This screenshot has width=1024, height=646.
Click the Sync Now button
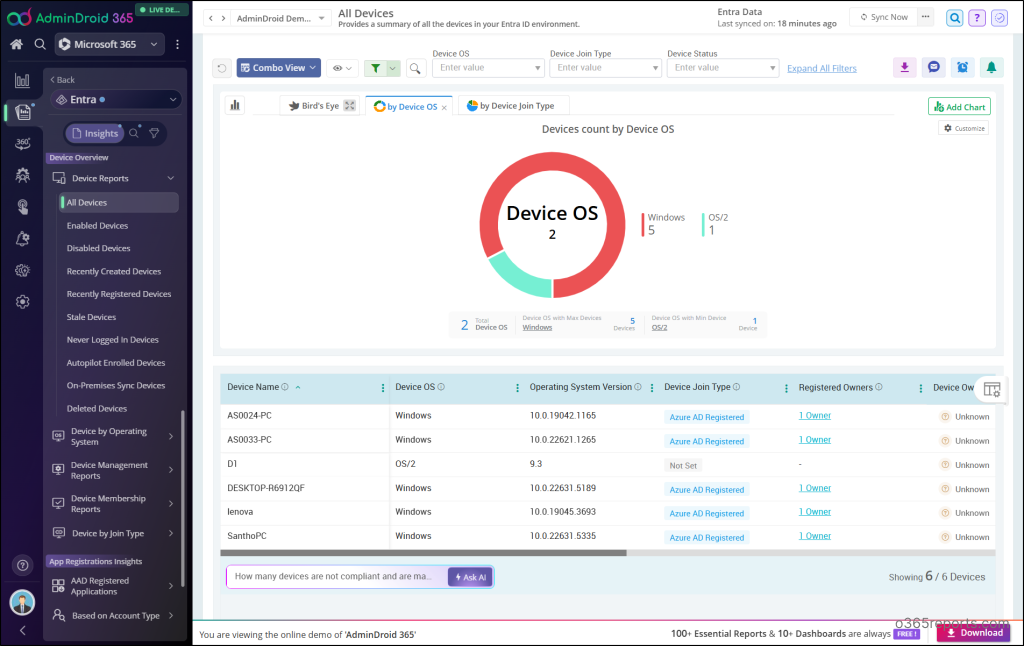(x=884, y=17)
